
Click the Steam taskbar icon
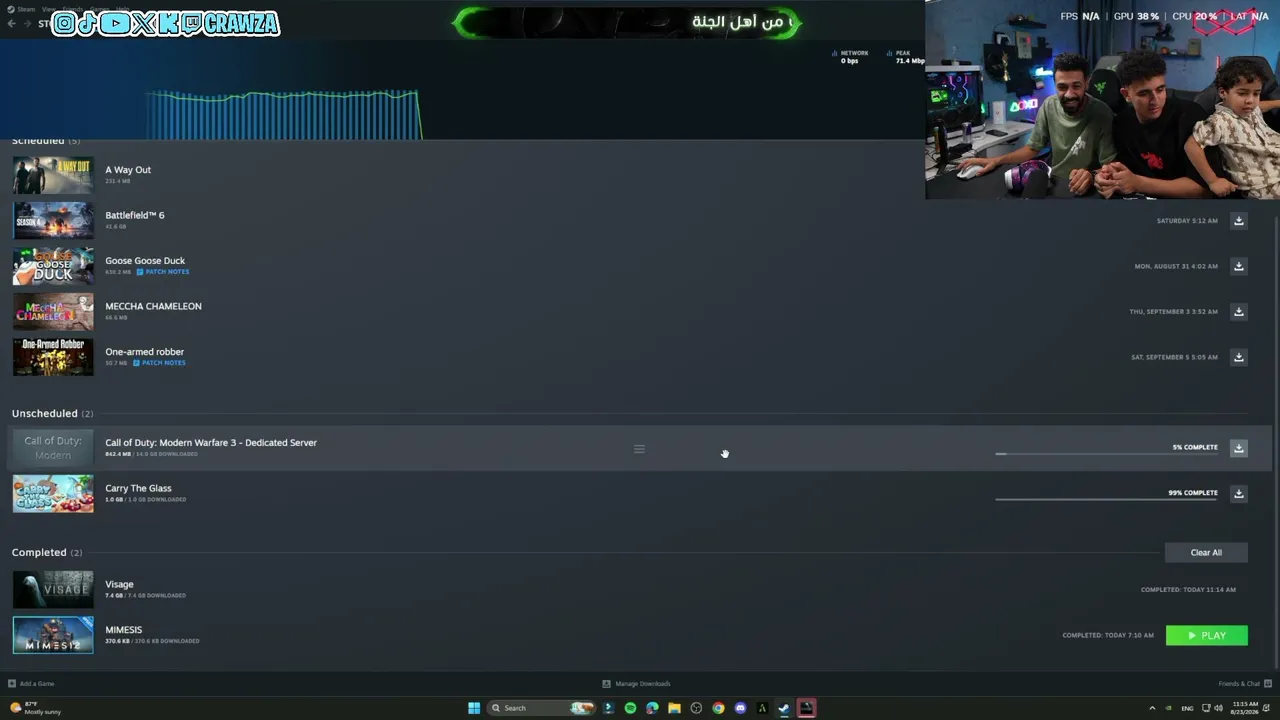(784, 708)
